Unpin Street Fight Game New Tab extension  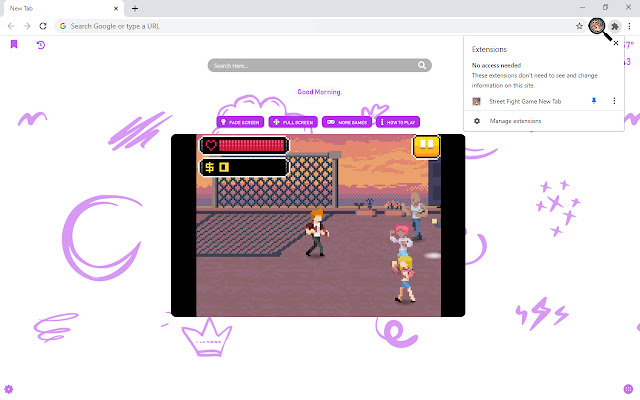[594, 101]
